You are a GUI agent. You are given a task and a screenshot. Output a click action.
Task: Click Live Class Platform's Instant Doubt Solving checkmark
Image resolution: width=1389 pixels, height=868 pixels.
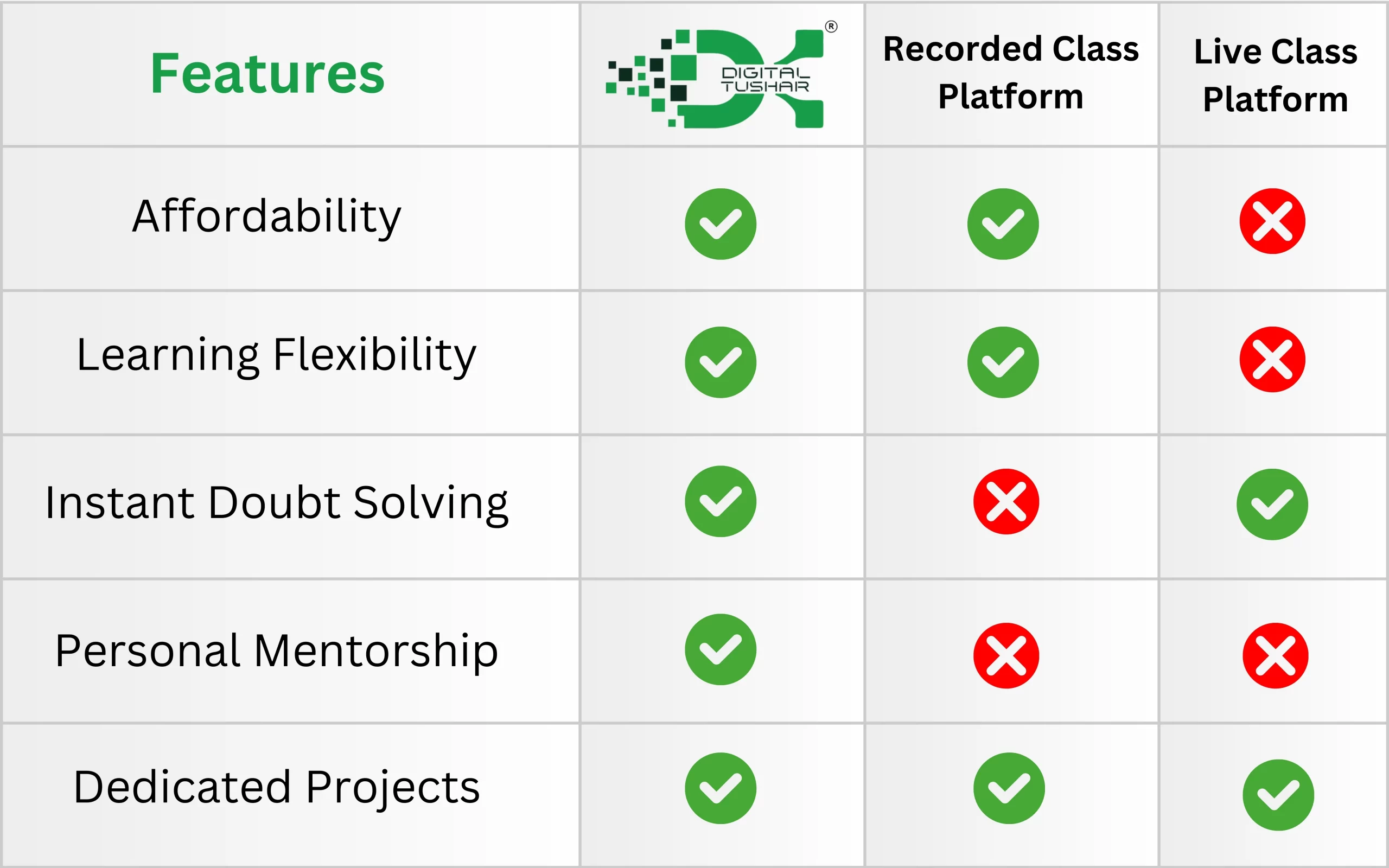pyautogui.click(x=1272, y=504)
